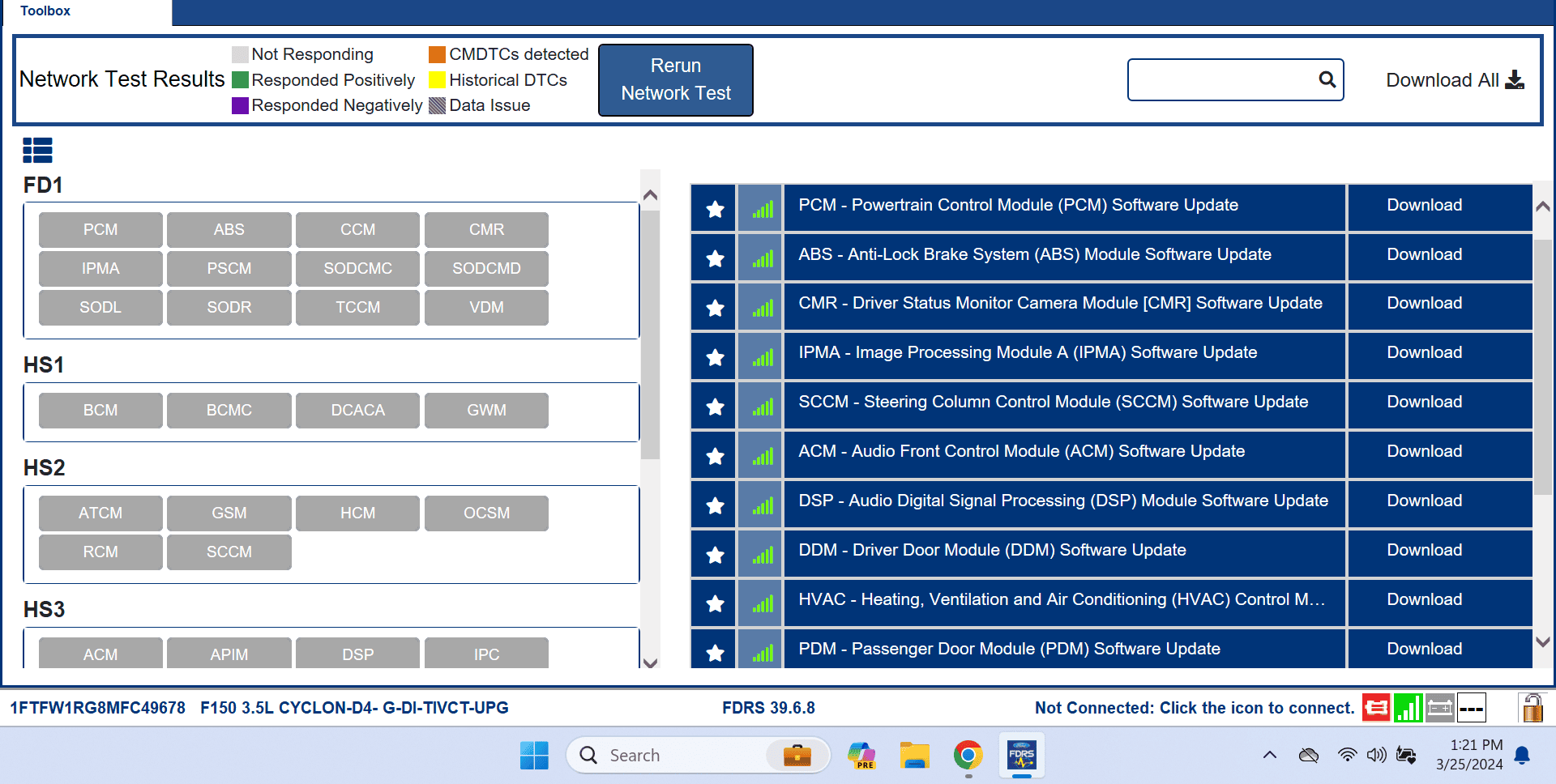Star the CMR Software Update row

coord(714,308)
